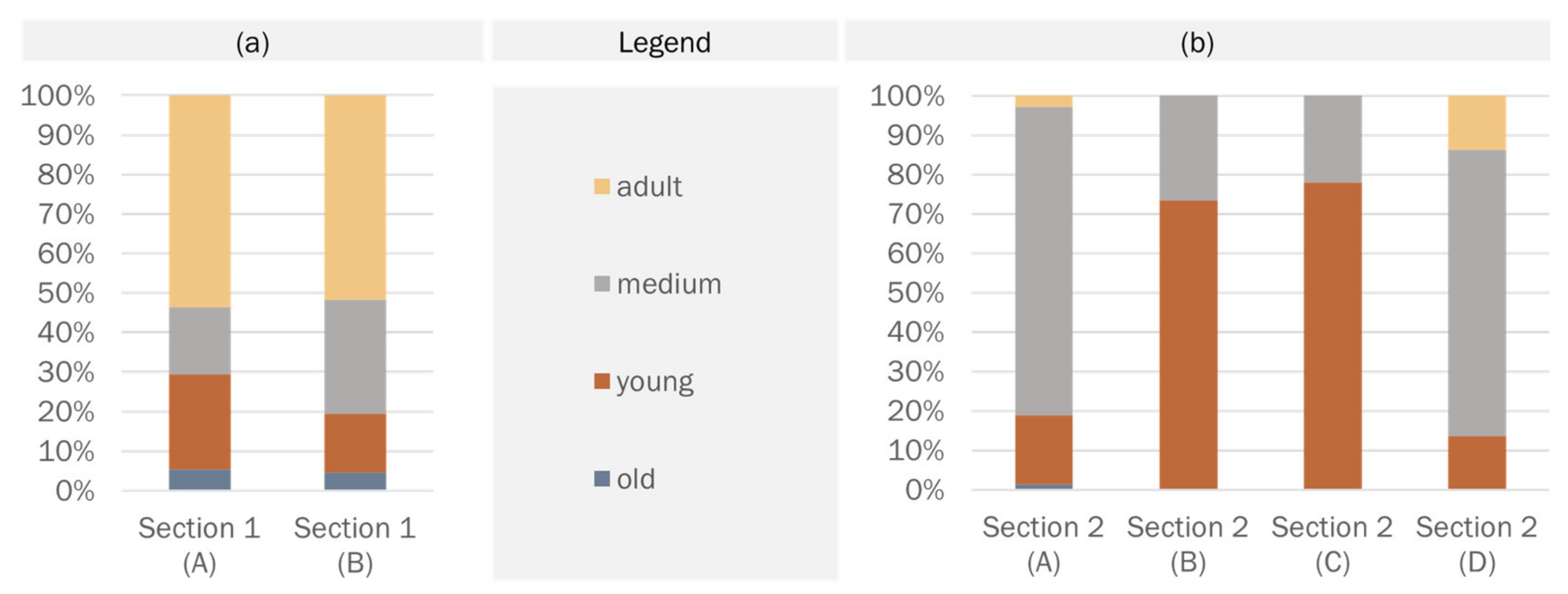Click the old blue legend swatch
Image resolution: width=1568 pixels, height=594 pixels.
(601, 479)
